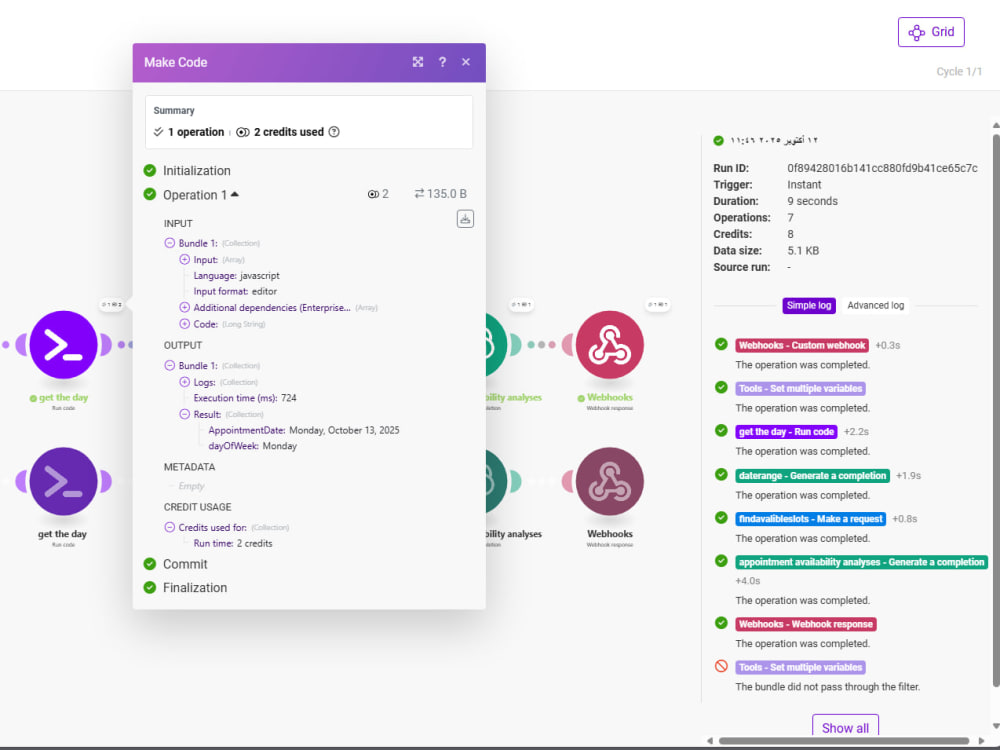Click the blocked filter icon in log
The image size is (1000, 750).
point(721,666)
